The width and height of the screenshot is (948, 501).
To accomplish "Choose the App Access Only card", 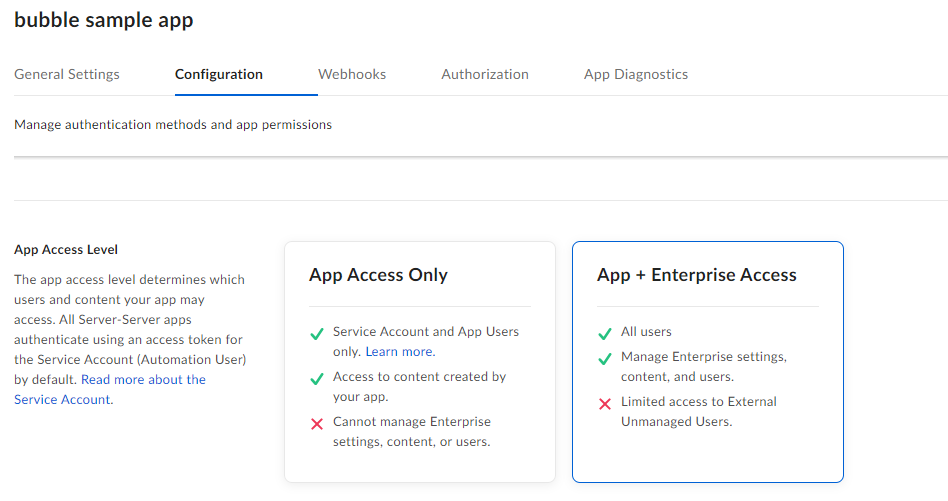I will [x=420, y=361].
